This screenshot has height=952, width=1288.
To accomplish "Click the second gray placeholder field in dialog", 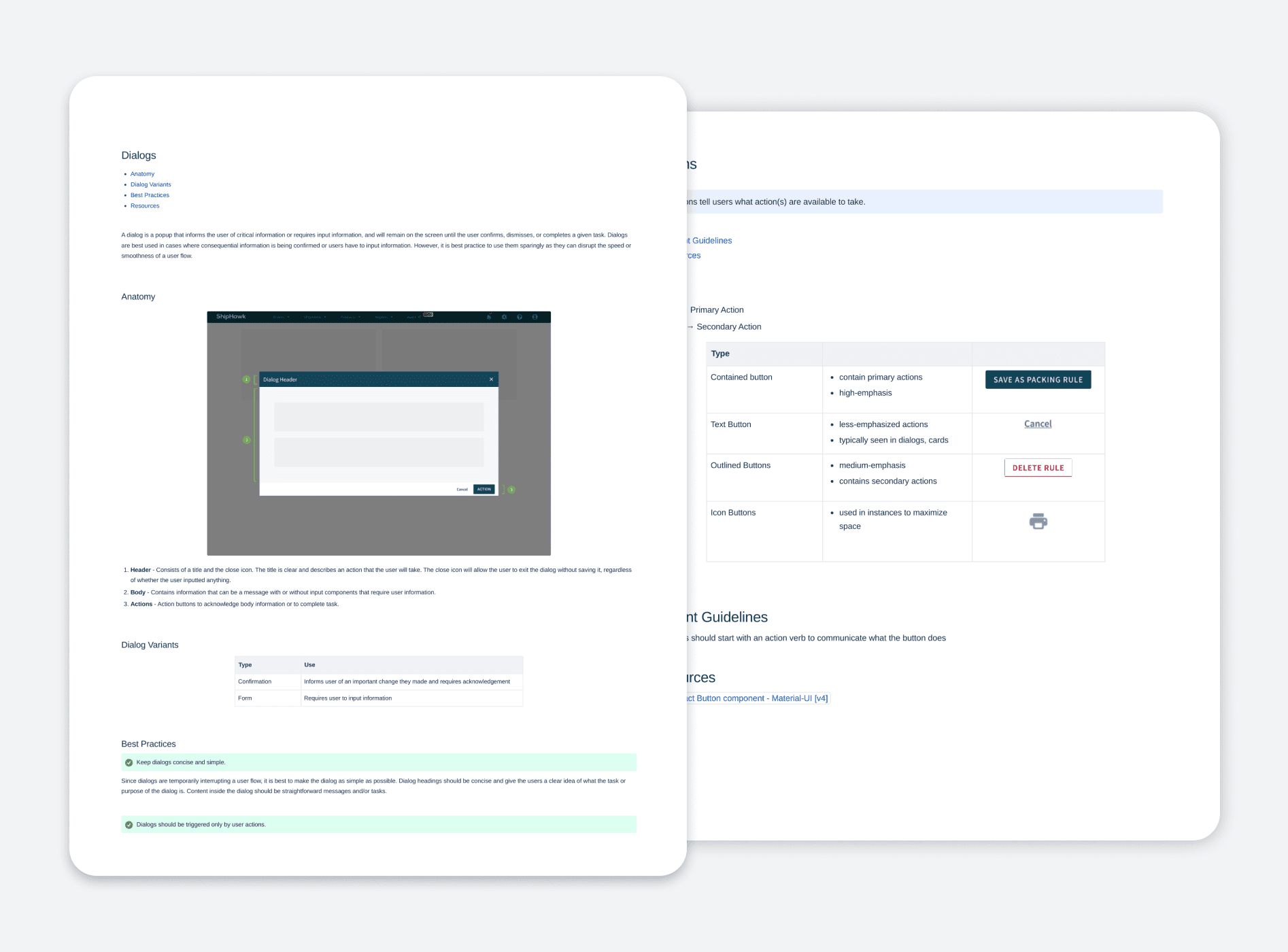I will pyautogui.click(x=379, y=452).
